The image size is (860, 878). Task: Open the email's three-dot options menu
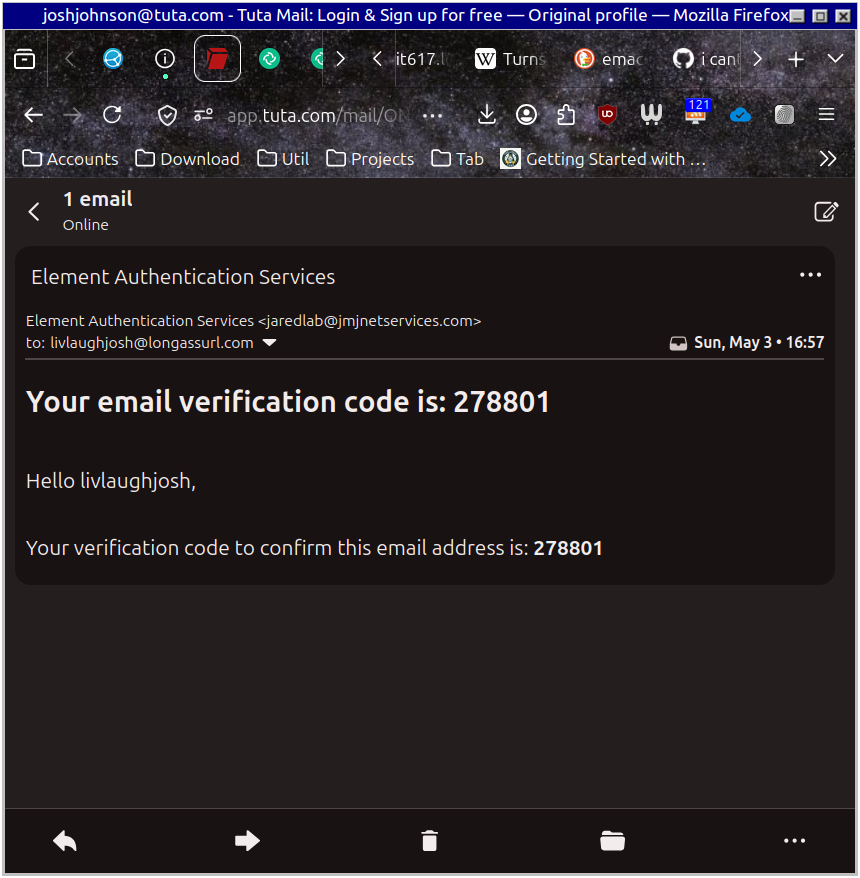(810, 275)
